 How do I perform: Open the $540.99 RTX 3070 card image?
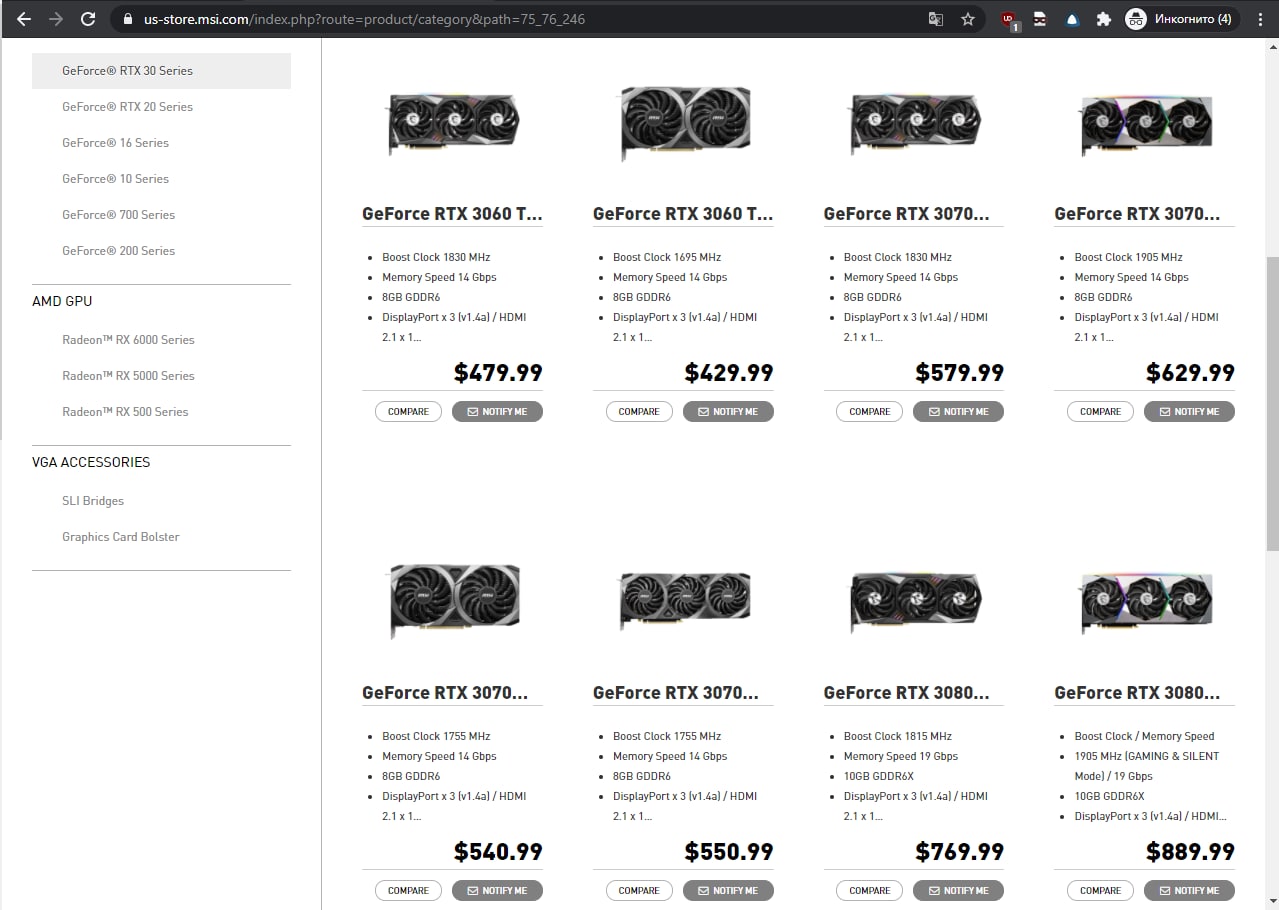click(x=454, y=599)
